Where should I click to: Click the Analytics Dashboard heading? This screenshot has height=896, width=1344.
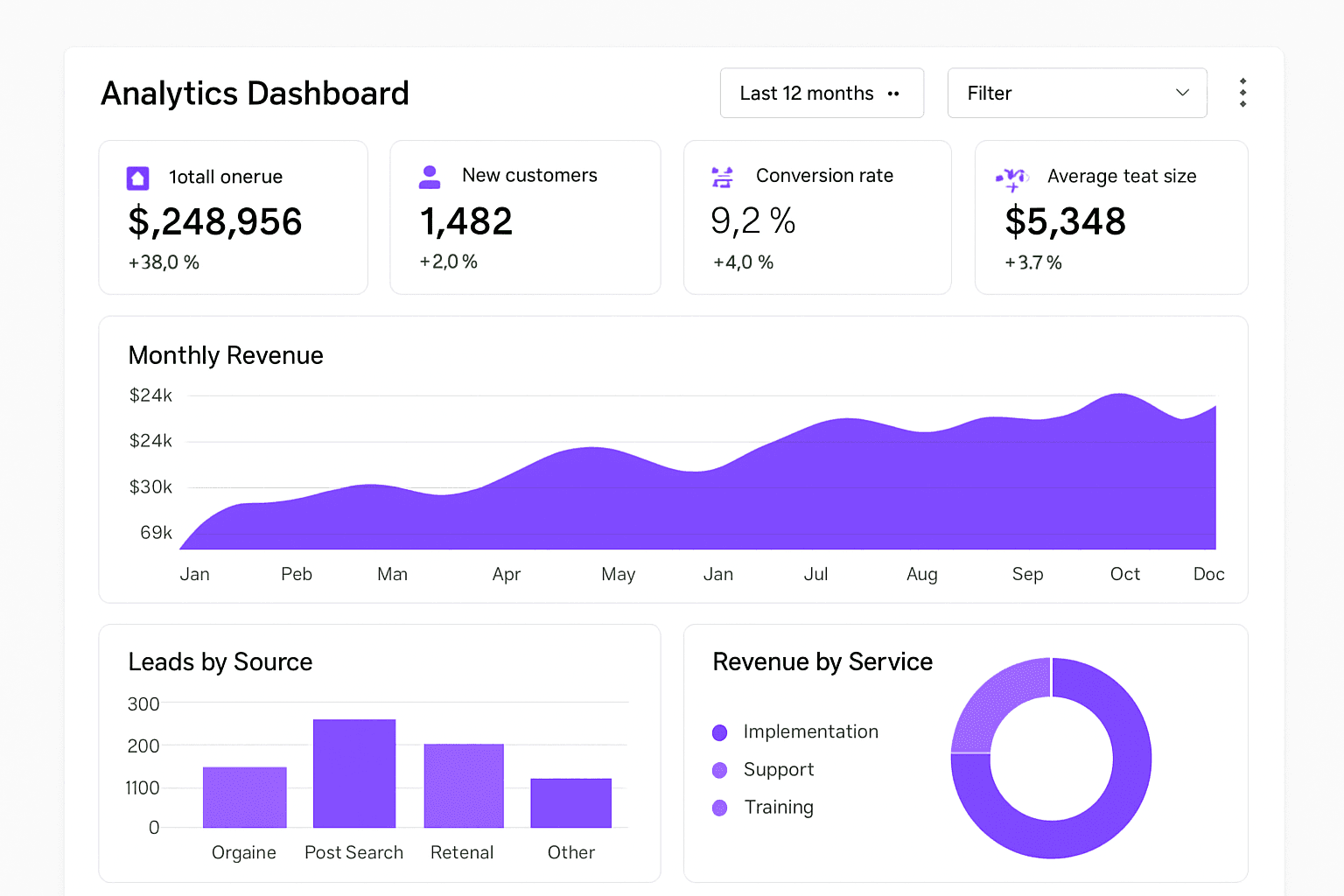point(255,93)
